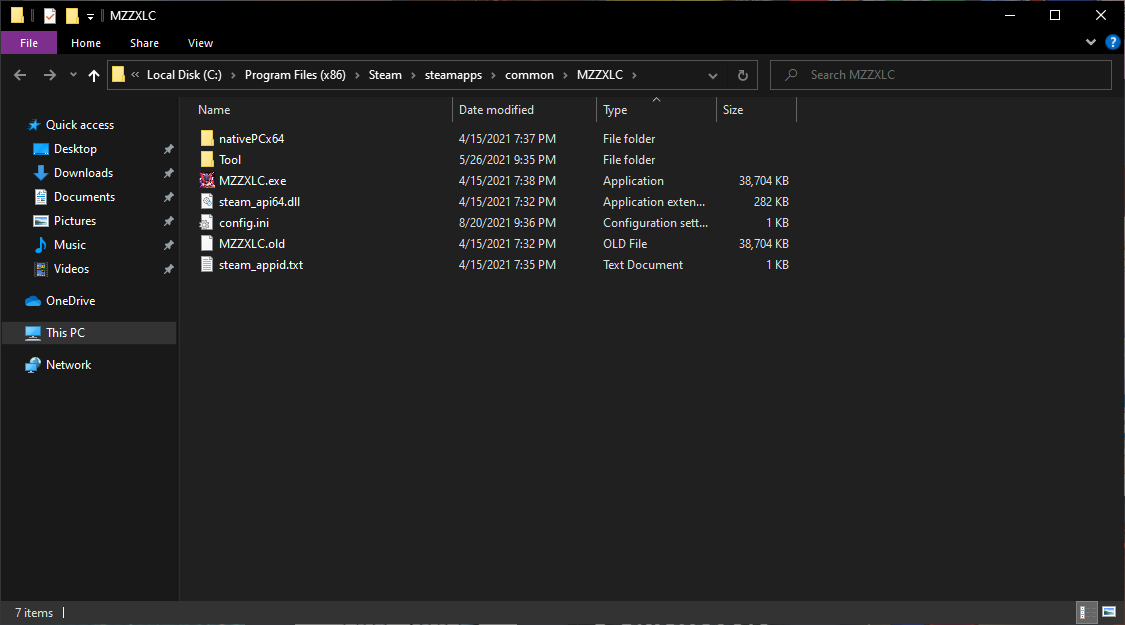The width and height of the screenshot is (1125, 625).
Task: Open the View ribbon tab
Action: click(200, 43)
